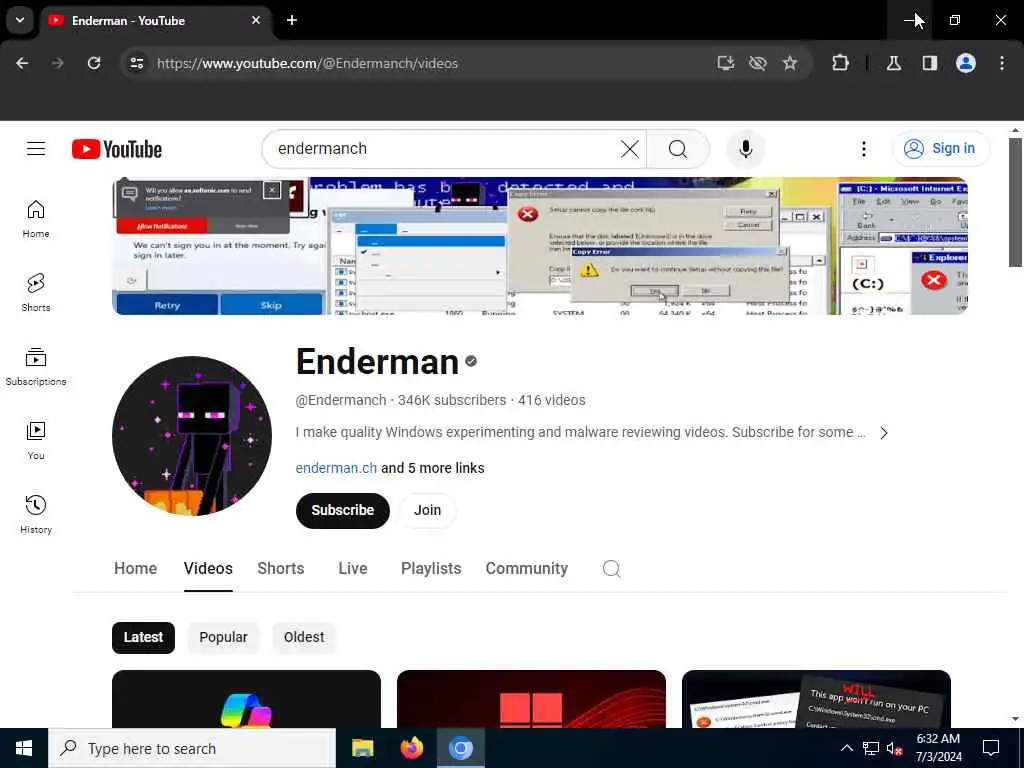Image resolution: width=1024 pixels, height=768 pixels.
Task: Open YouTube settings three-dot menu
Action: pos(863,149)
